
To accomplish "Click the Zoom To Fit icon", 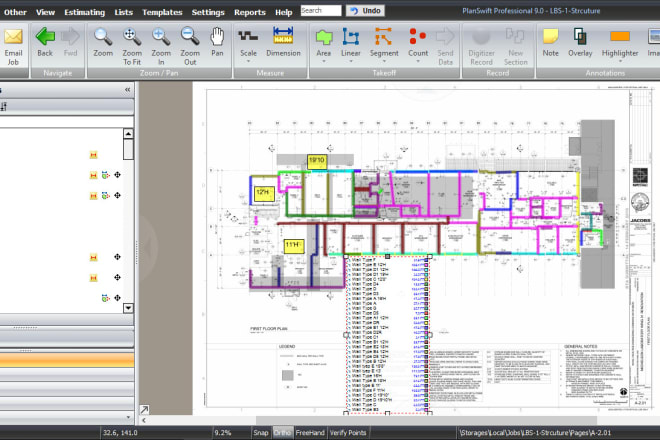I will tap(132, 37).
